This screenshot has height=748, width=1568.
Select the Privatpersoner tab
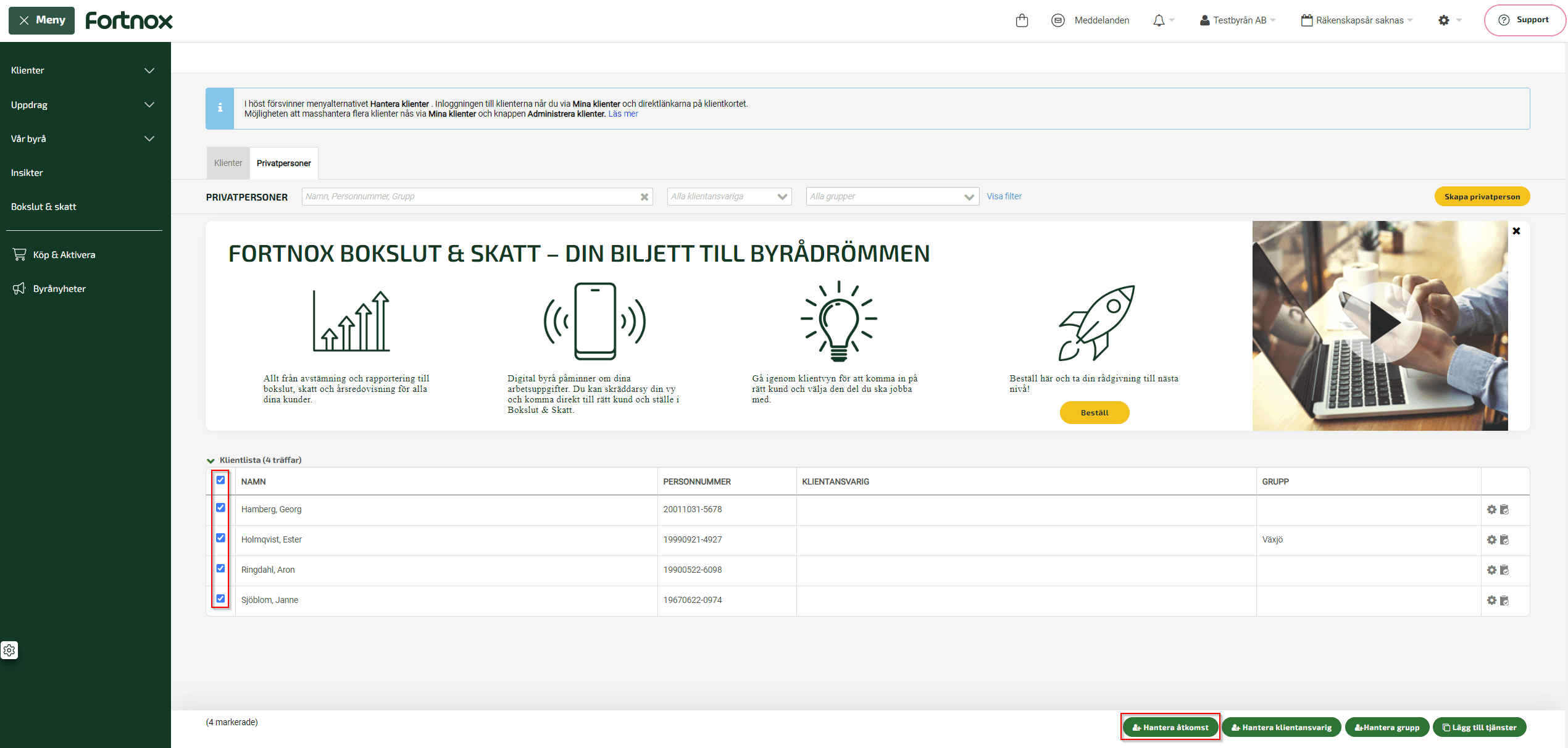284,164
